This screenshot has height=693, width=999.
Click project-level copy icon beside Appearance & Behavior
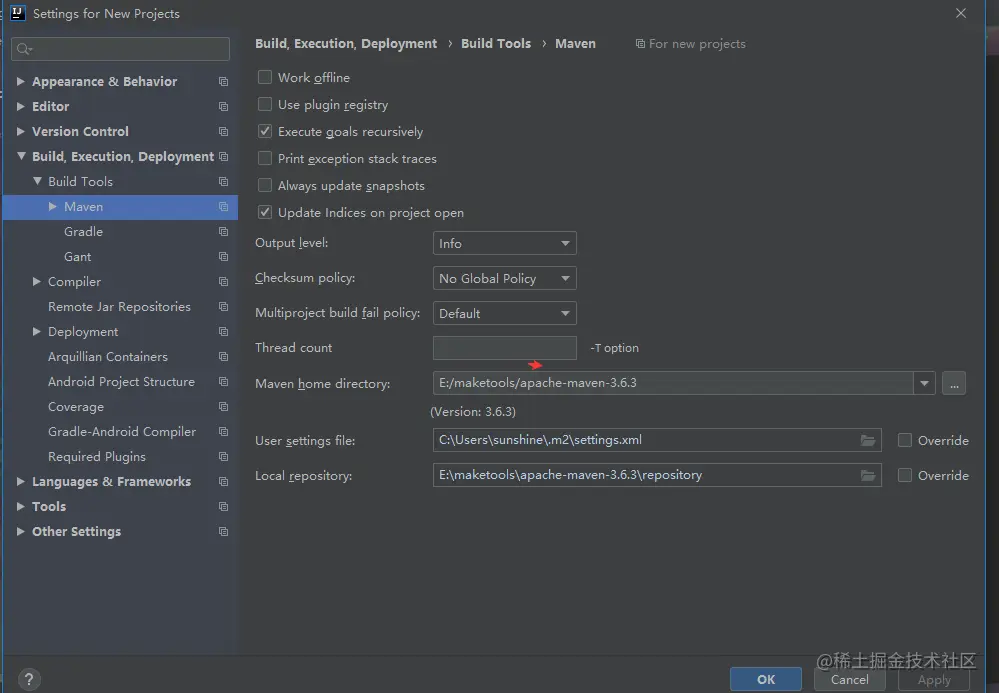coord(223,82)
